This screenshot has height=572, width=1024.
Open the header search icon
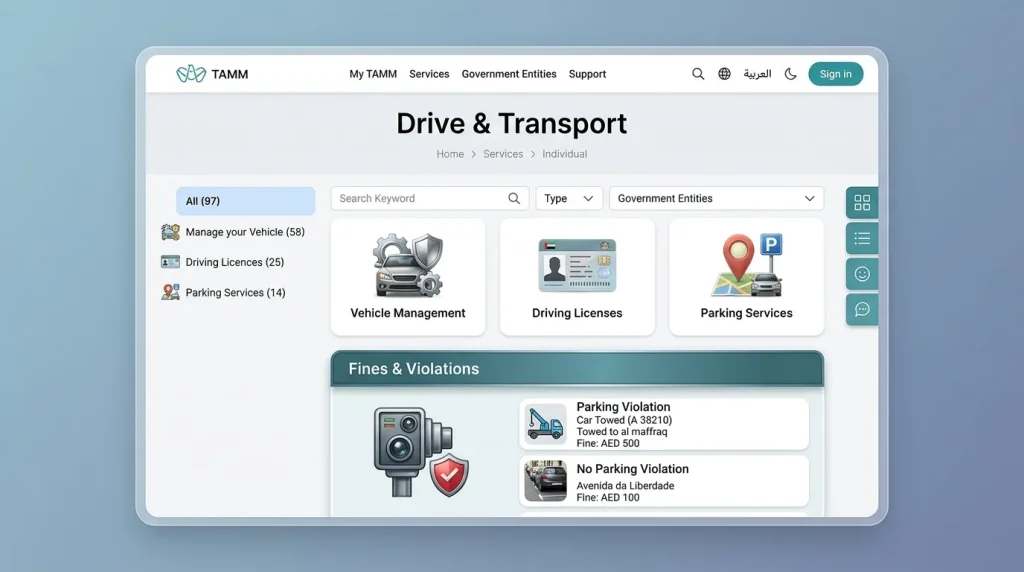pyautogui.click(x=698, y=74)
